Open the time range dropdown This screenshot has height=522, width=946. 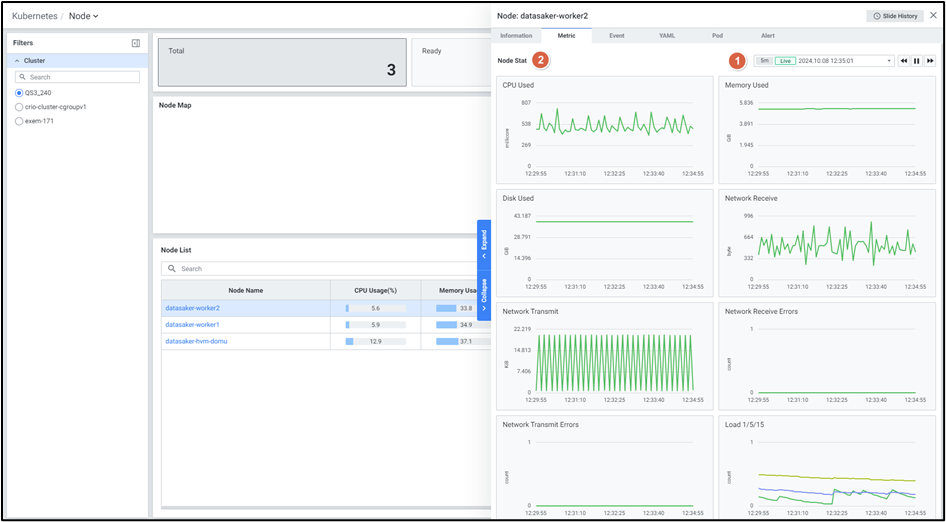click(x=889, y=61)
